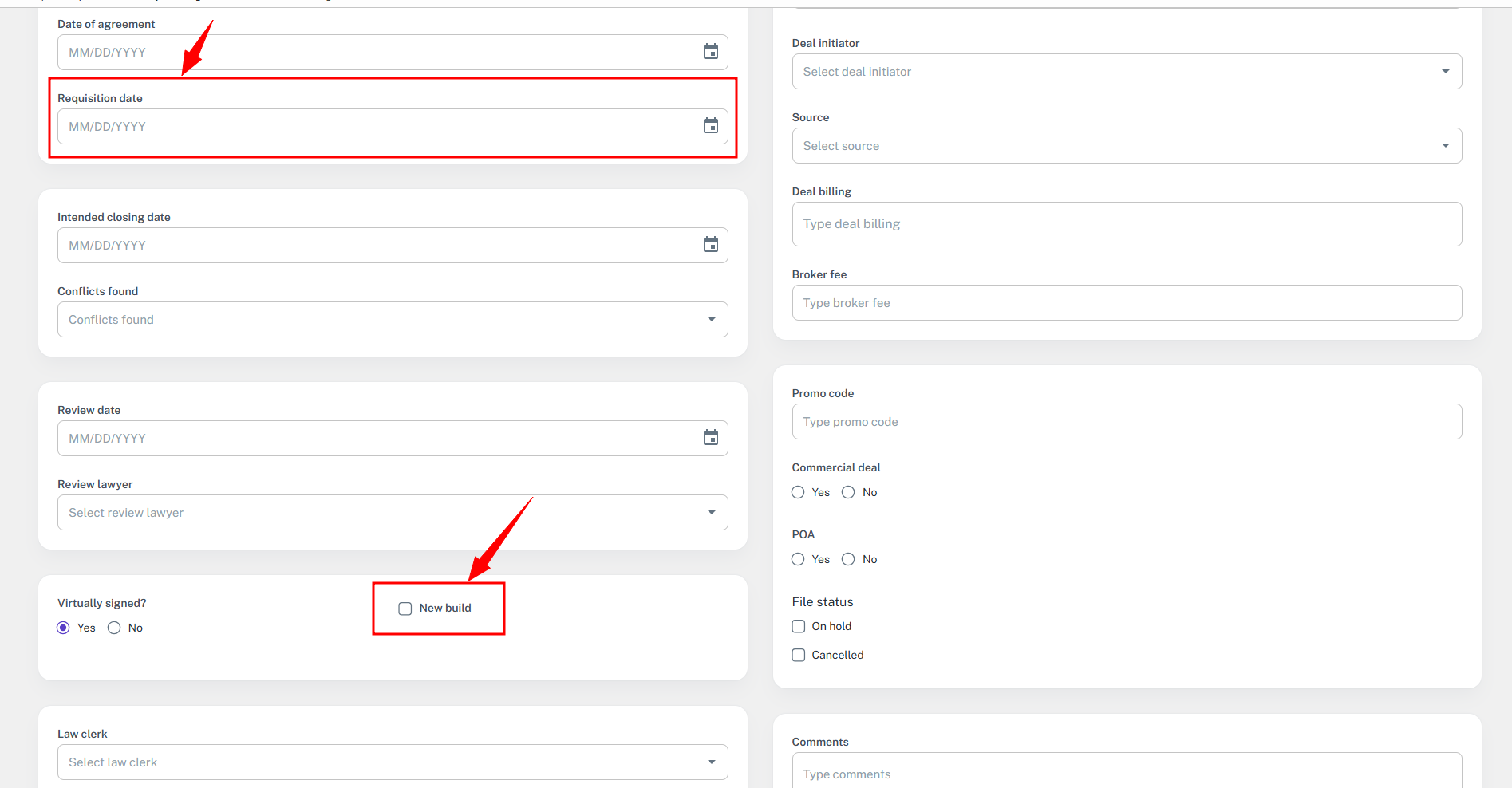Select Yes for Commercial deal

tap(798, 492)
